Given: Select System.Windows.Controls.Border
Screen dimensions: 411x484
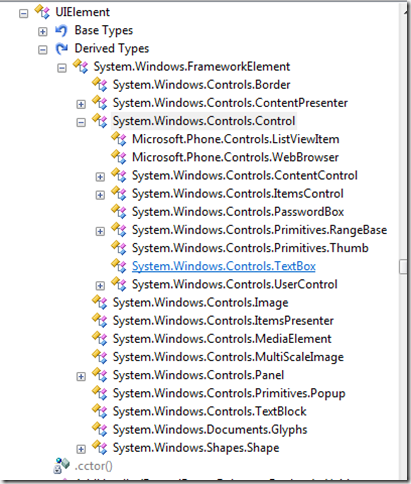Looking at the screenshot, I should pos(201,85).
